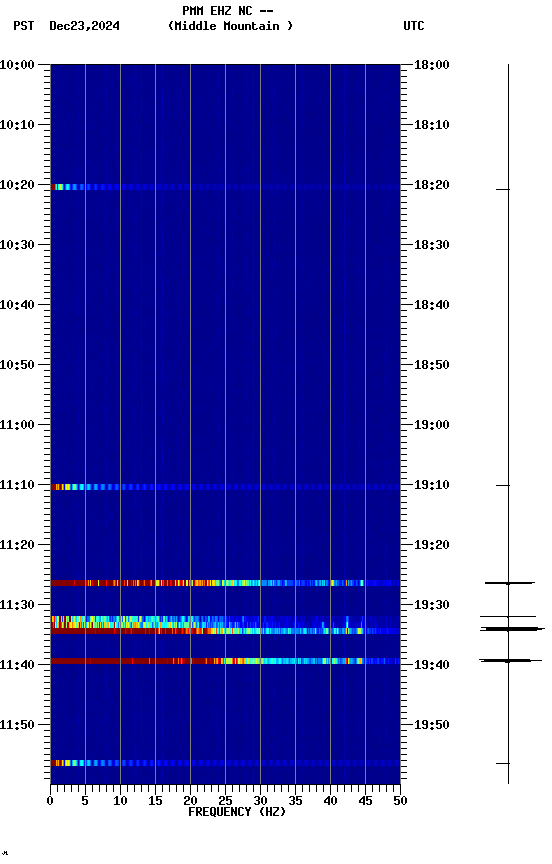Screen dimensions: 552x864
Task: Click the 18:10 UTC time label
Action: (x=432, y=125)
